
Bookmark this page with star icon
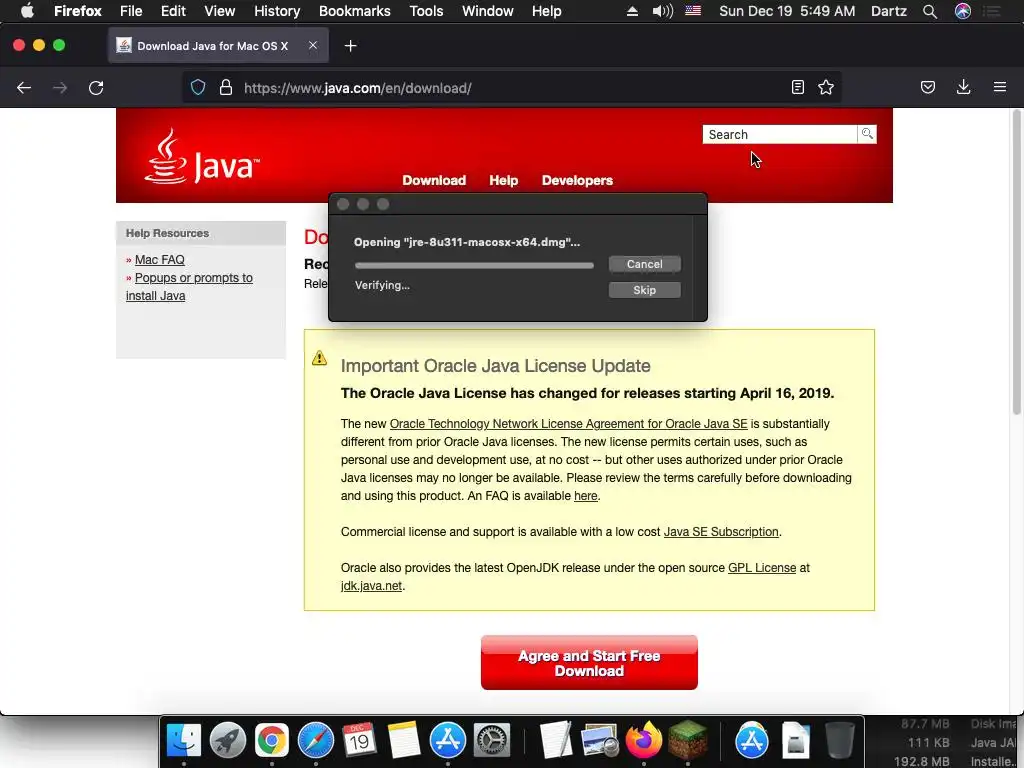[x=826, y=88]
